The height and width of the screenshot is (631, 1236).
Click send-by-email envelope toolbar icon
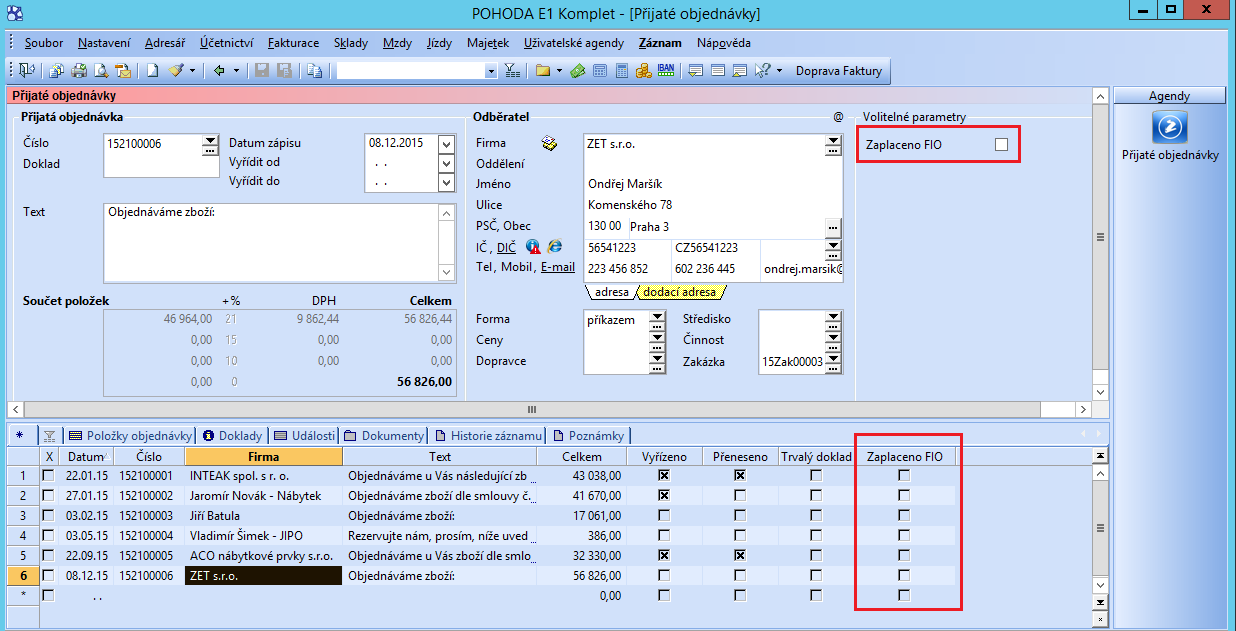tap(123, 71)
